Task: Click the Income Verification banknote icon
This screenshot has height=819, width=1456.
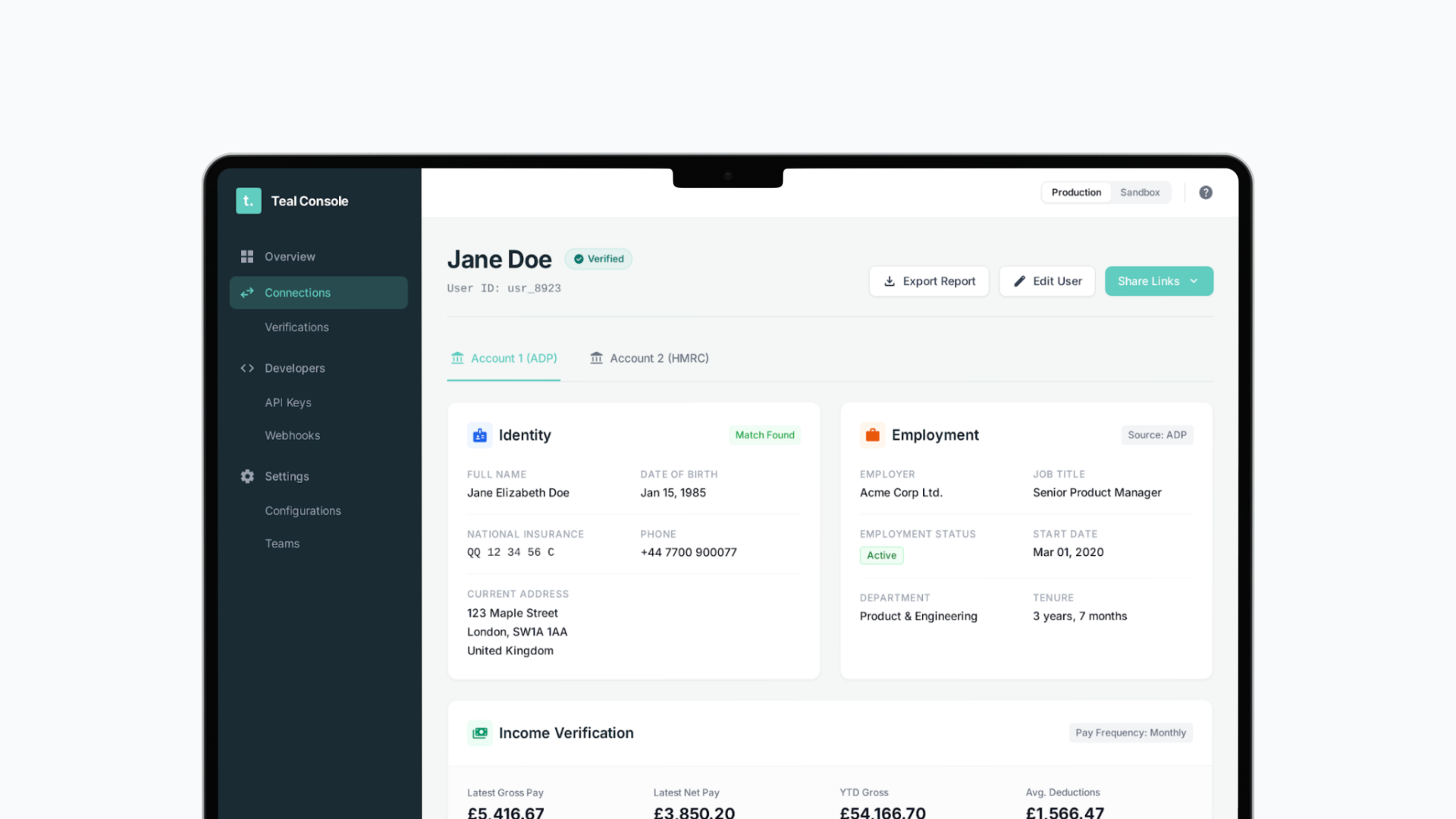Action: click(x=479, y=733)
